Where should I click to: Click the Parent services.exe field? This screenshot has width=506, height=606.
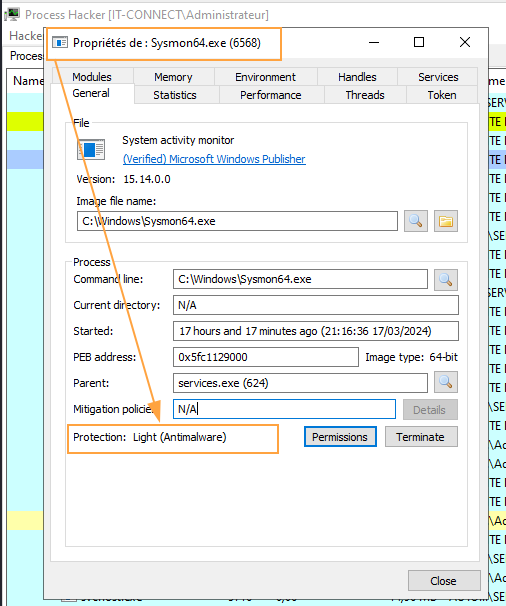click(x=300, y=383)
